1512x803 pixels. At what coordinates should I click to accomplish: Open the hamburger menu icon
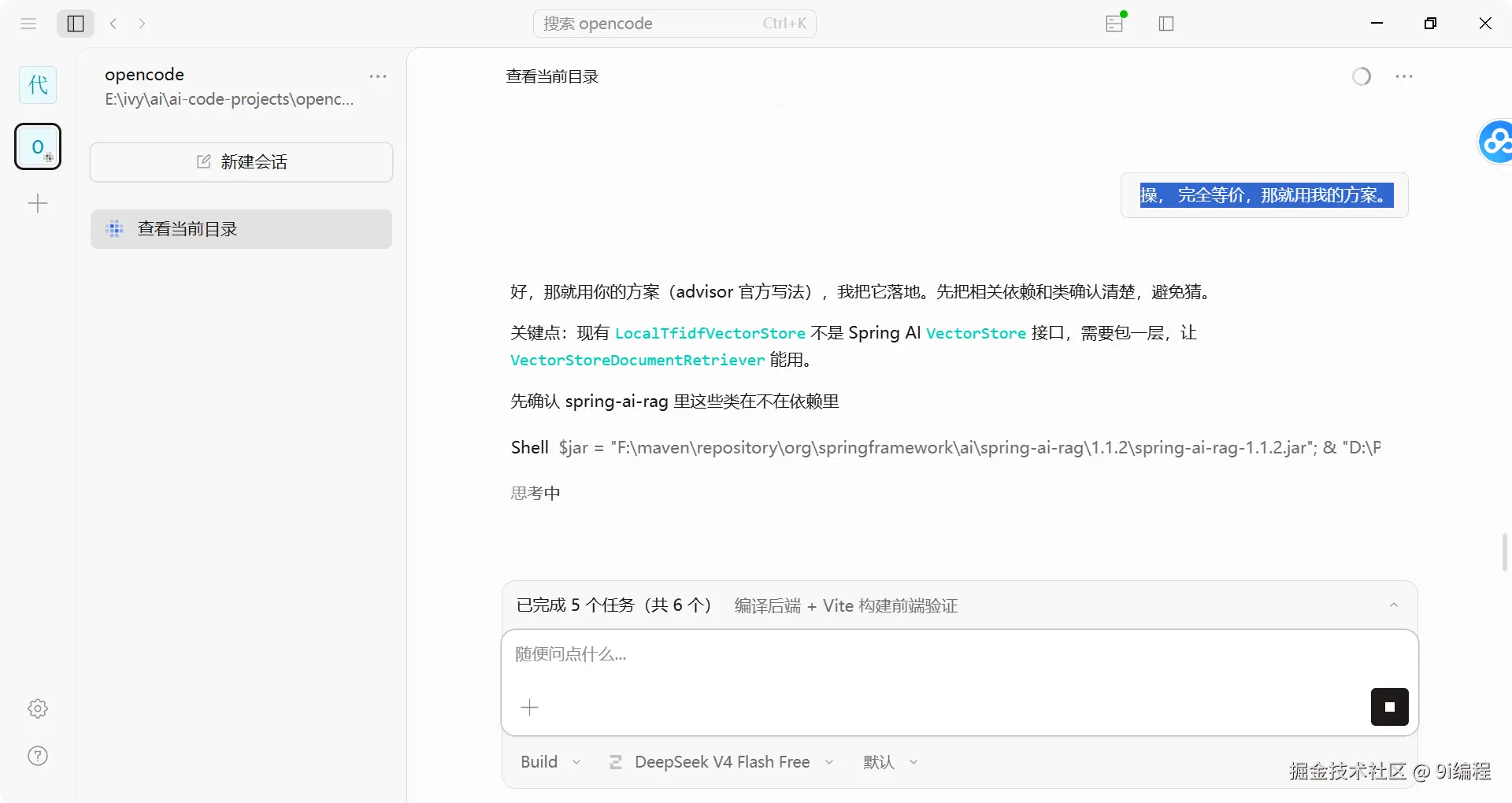(x=28, y=24)
